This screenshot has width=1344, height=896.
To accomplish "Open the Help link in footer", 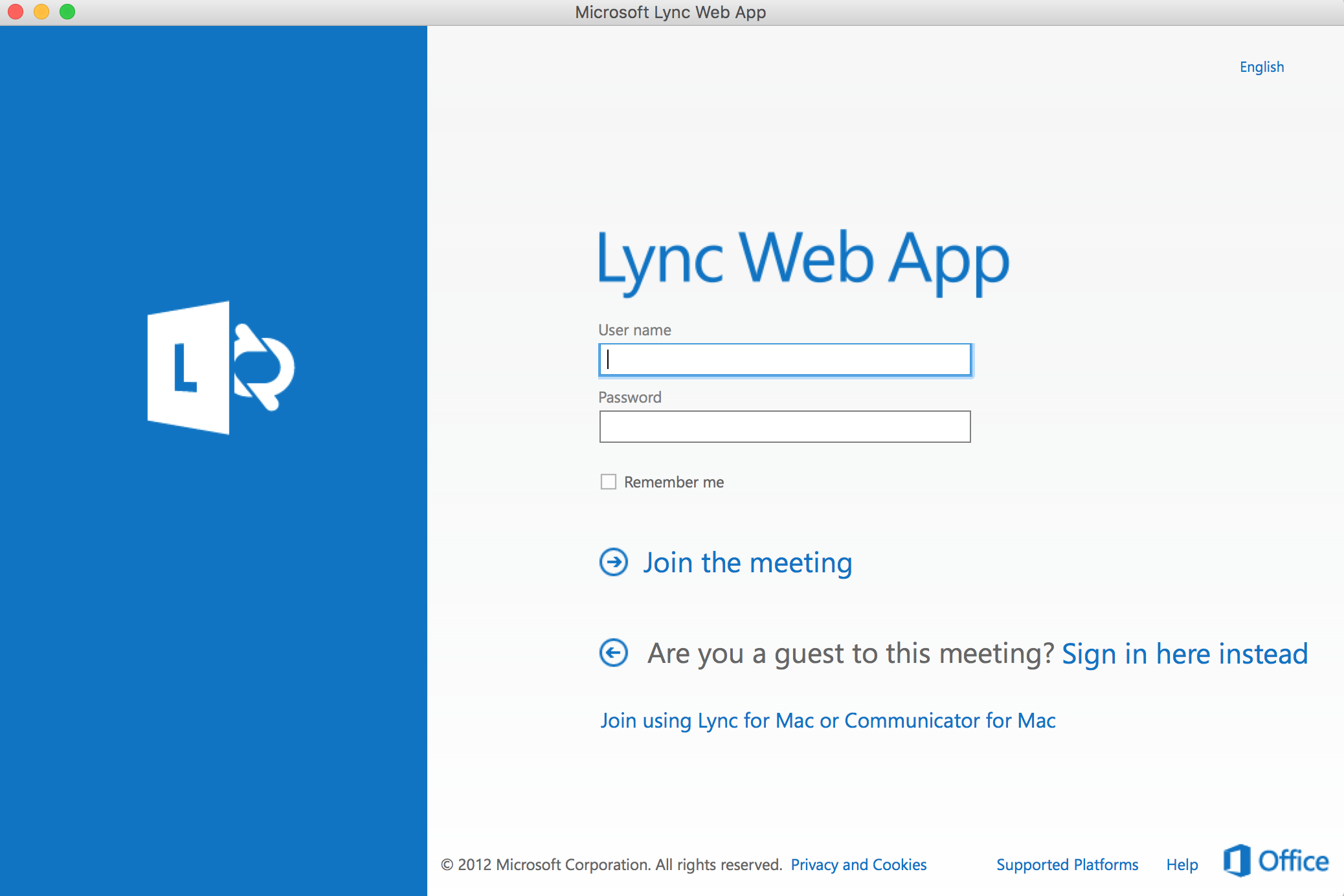I will [x=1182, y=865].
